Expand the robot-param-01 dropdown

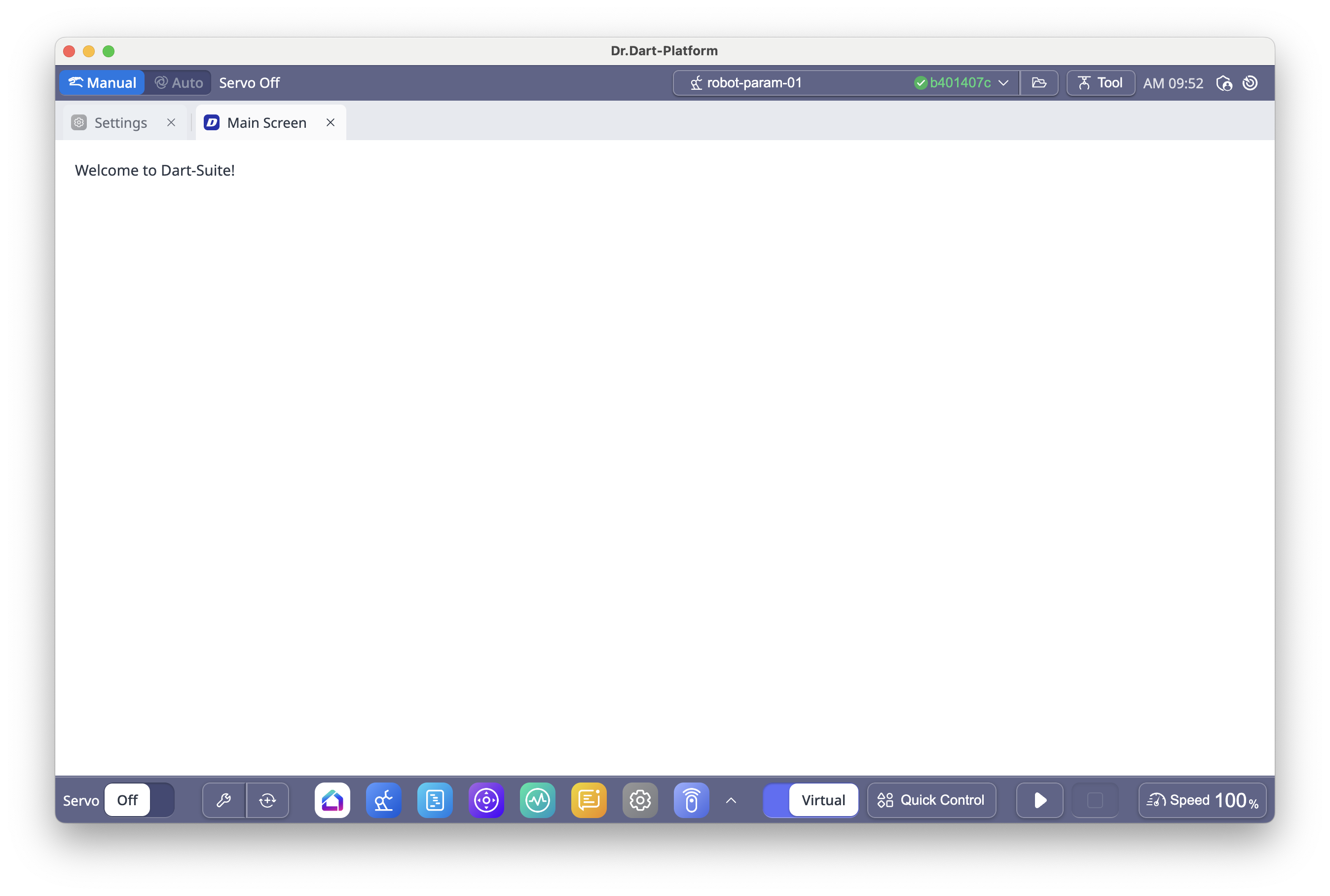point(1003,83)
